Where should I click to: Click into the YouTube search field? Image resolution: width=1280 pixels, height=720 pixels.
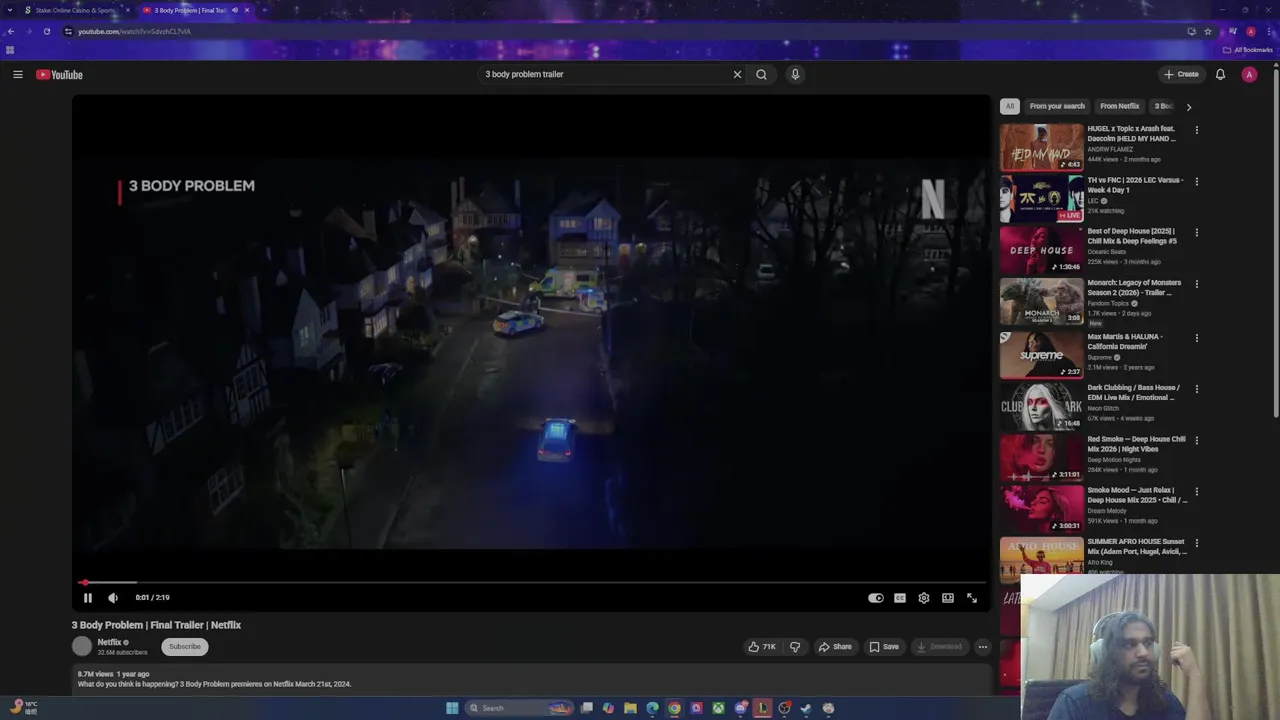(604, 74)
